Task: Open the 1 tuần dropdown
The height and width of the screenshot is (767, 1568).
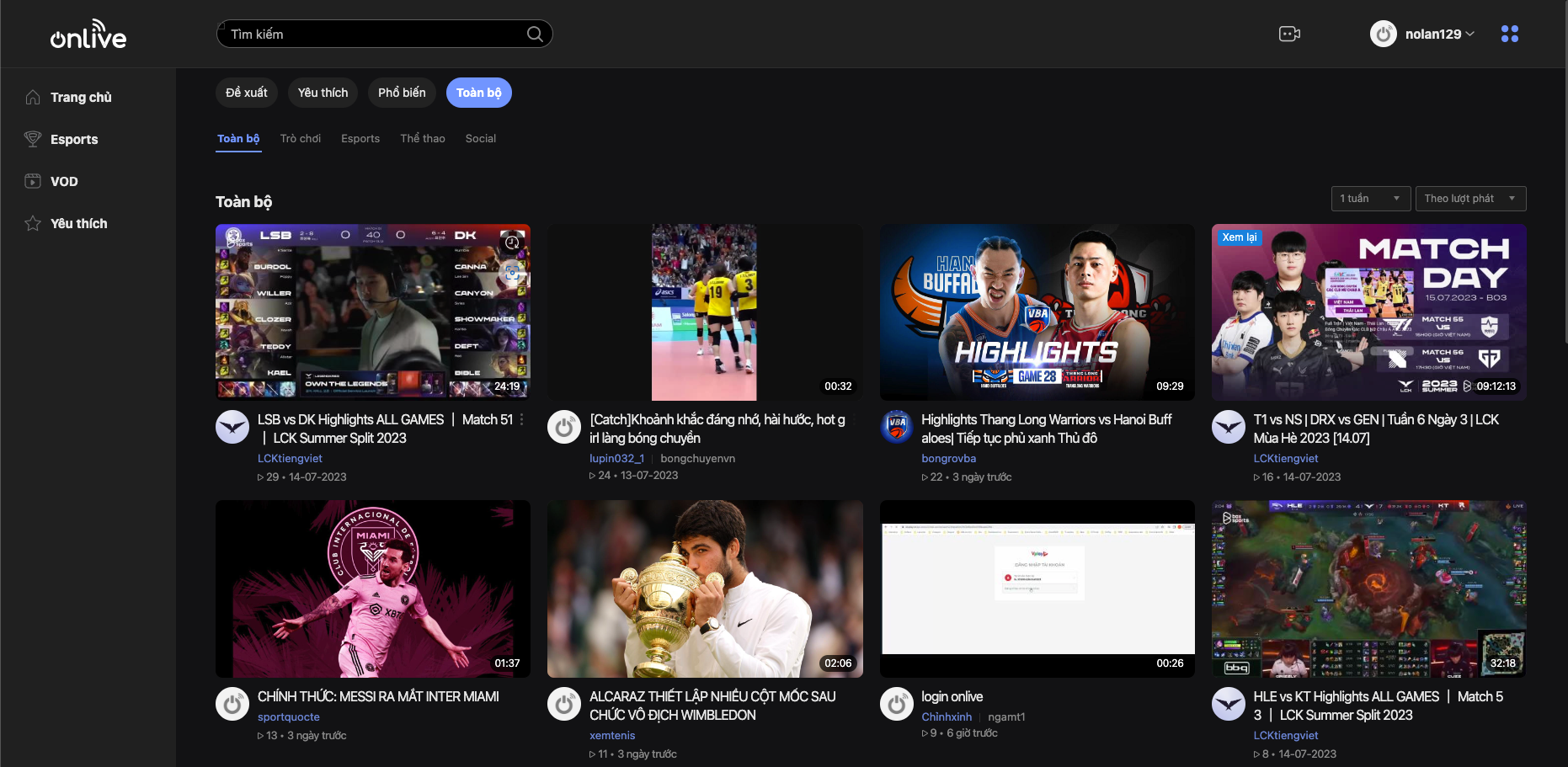Action: [x=1370, y=198]
